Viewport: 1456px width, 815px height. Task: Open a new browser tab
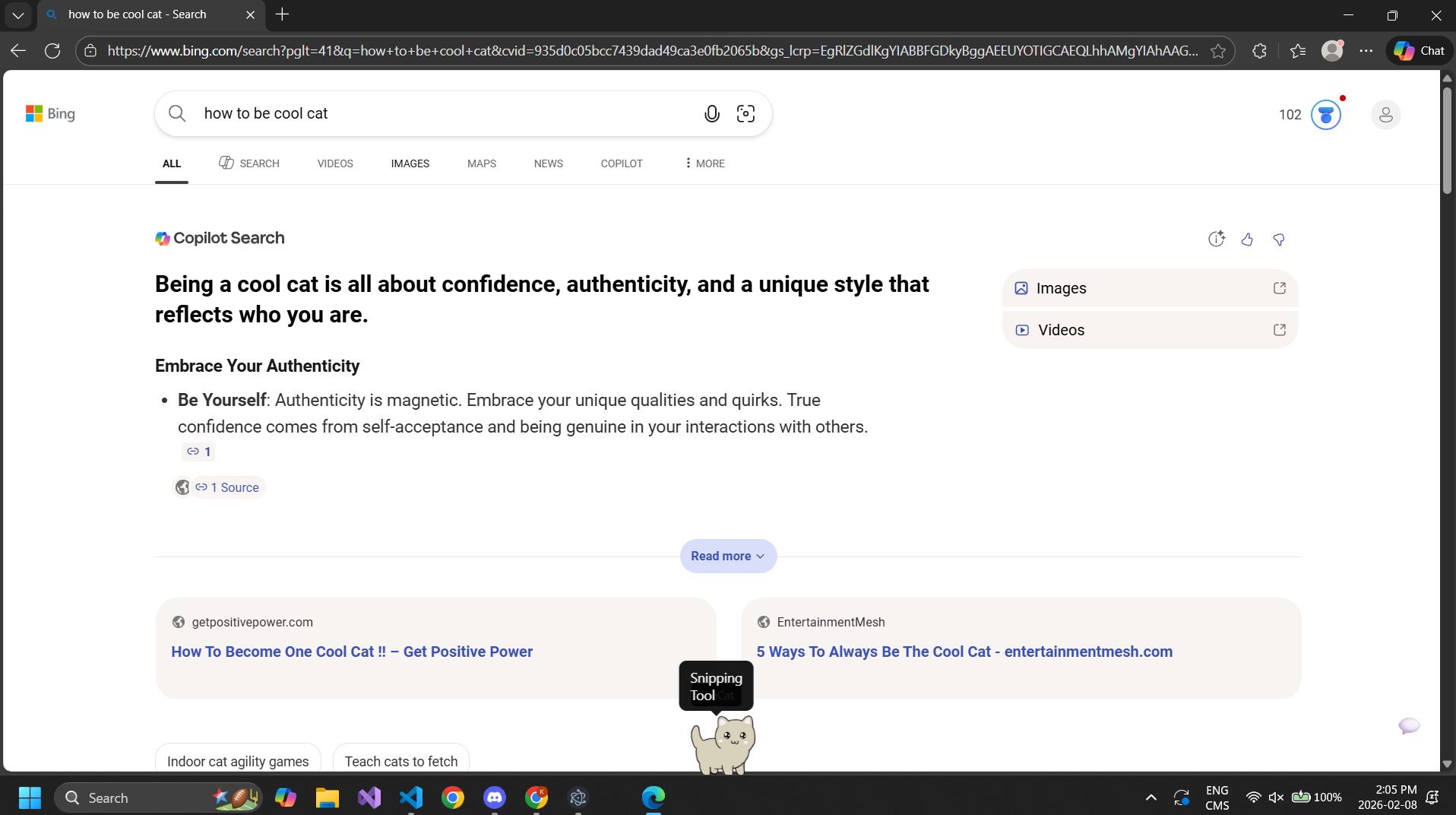[283, 14]
